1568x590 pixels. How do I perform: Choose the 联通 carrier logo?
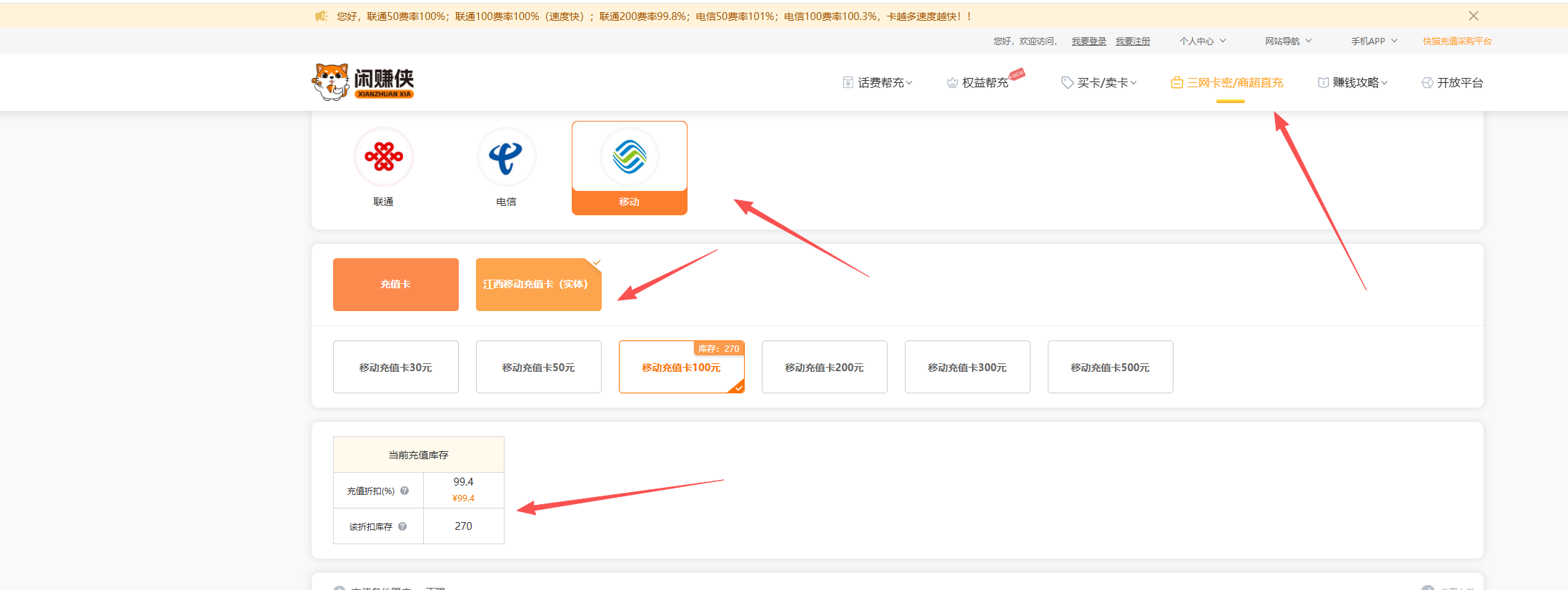(x=384, y=157)
